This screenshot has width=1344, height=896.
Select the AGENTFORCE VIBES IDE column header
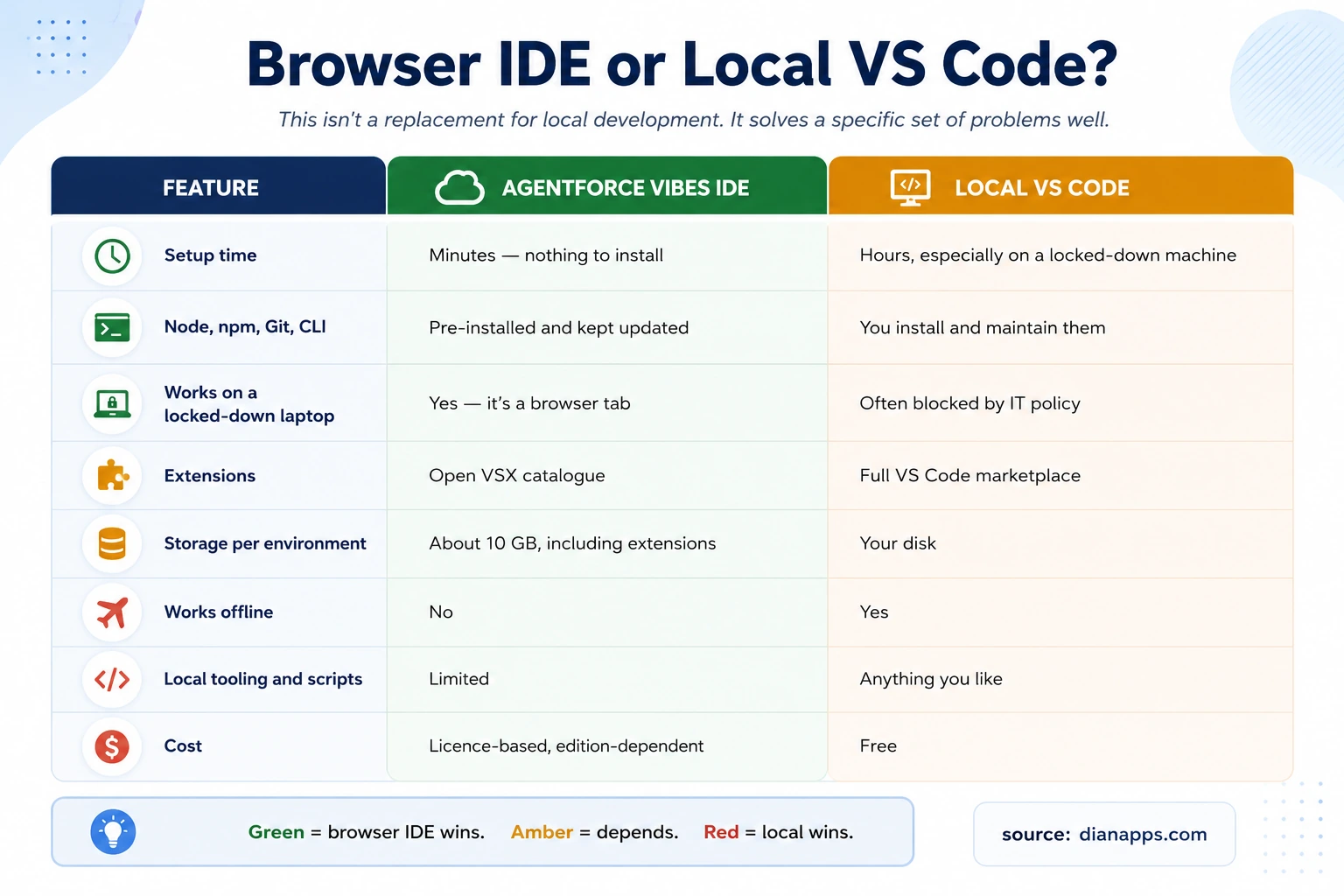(607, 185)
